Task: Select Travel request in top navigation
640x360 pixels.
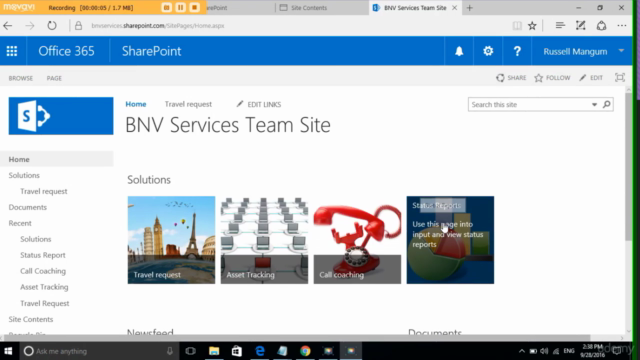Action: [188, 104]
